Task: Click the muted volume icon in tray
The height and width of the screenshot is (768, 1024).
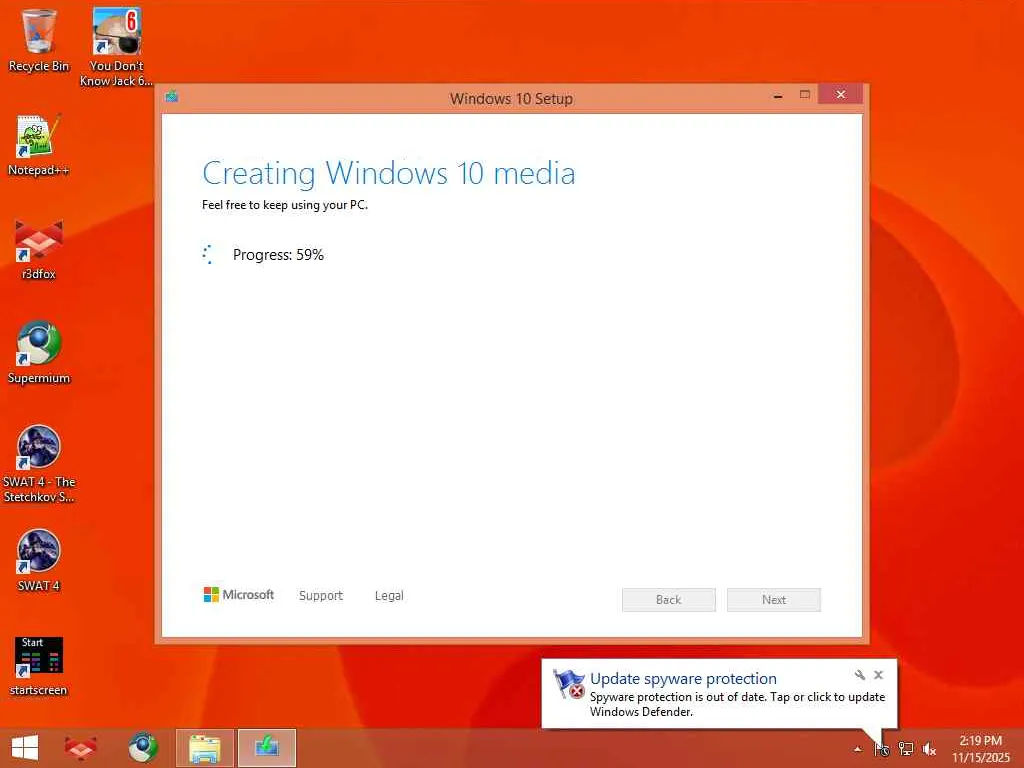Action: (x=929, y=749)
